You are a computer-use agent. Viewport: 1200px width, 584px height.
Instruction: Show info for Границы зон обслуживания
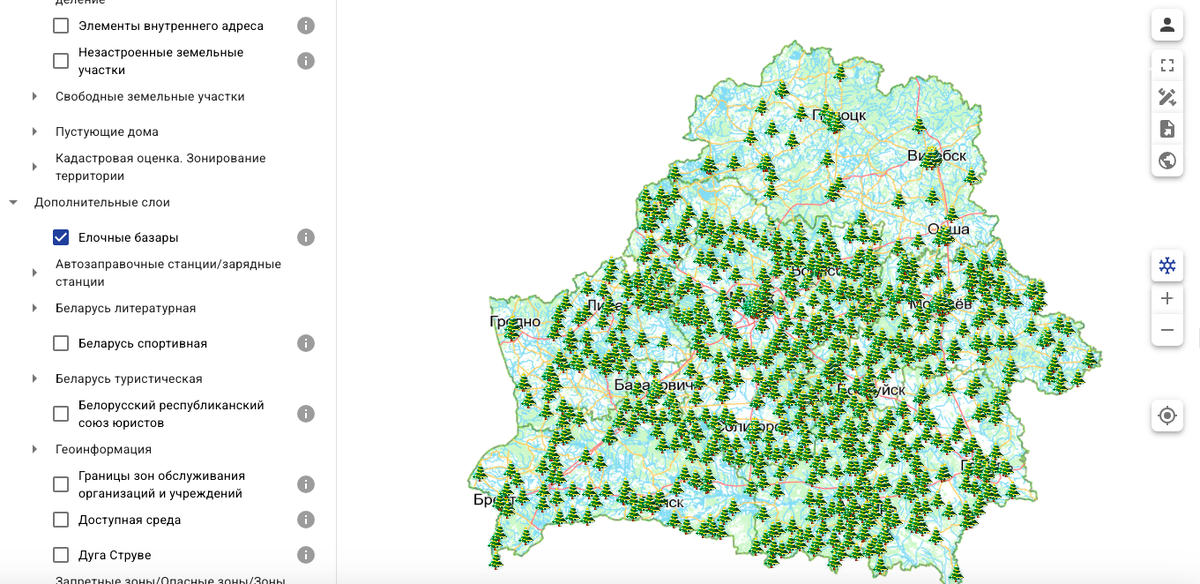point(306,484)
